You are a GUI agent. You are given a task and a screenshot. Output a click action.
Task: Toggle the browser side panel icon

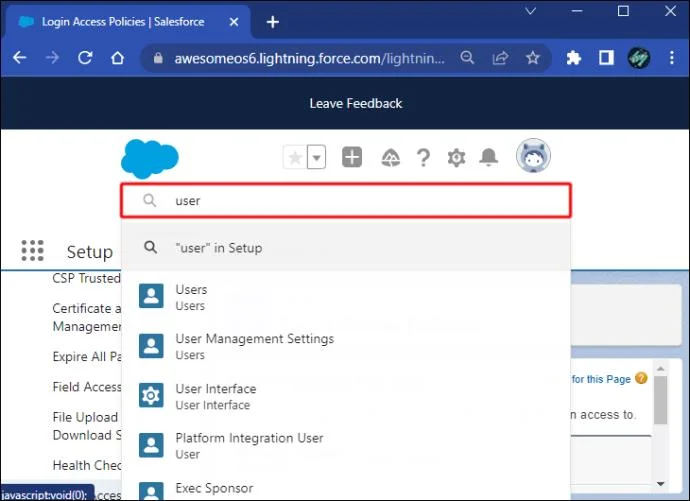point(606,58)
